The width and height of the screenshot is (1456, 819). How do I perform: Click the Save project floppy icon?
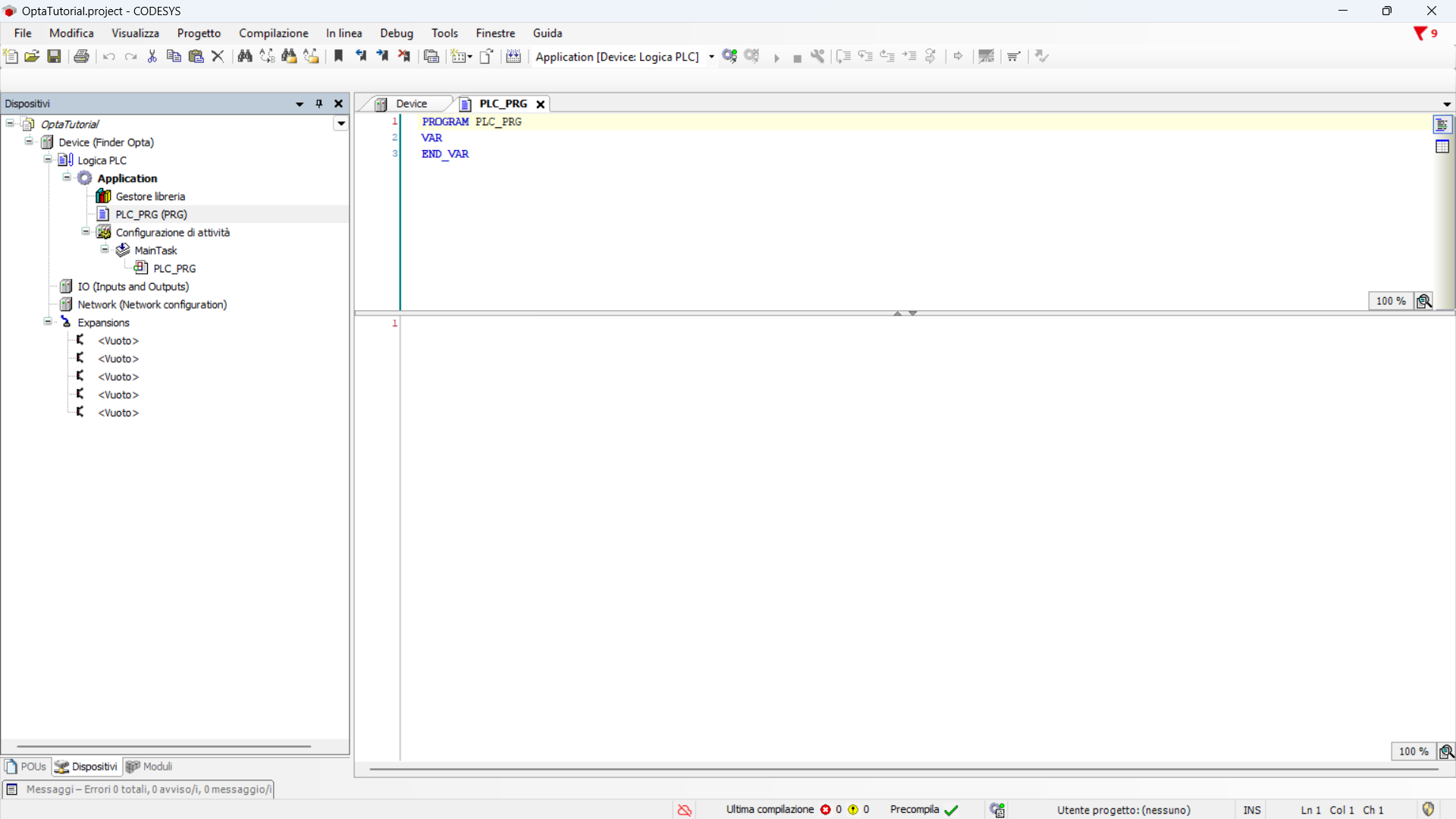[54, 56]
